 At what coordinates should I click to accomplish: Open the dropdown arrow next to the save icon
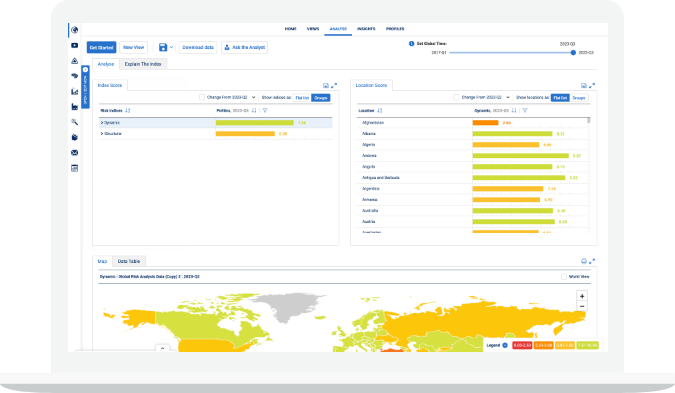[x=171, y=47]
